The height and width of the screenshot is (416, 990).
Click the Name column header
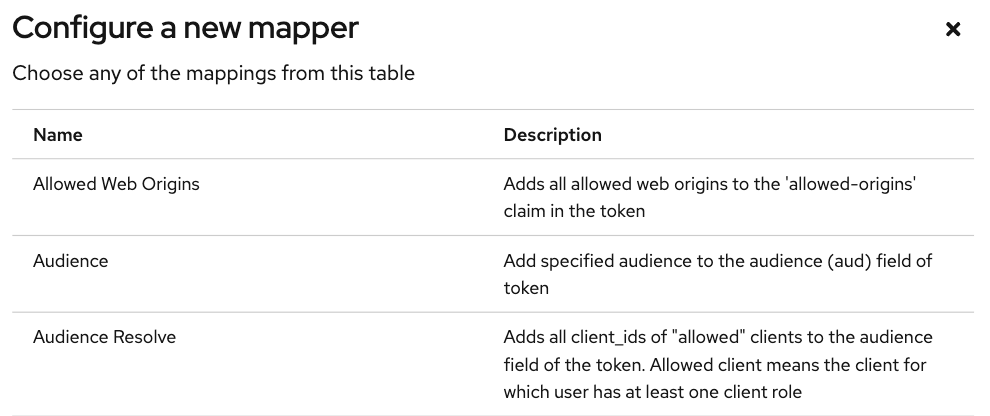coord(57,135)
